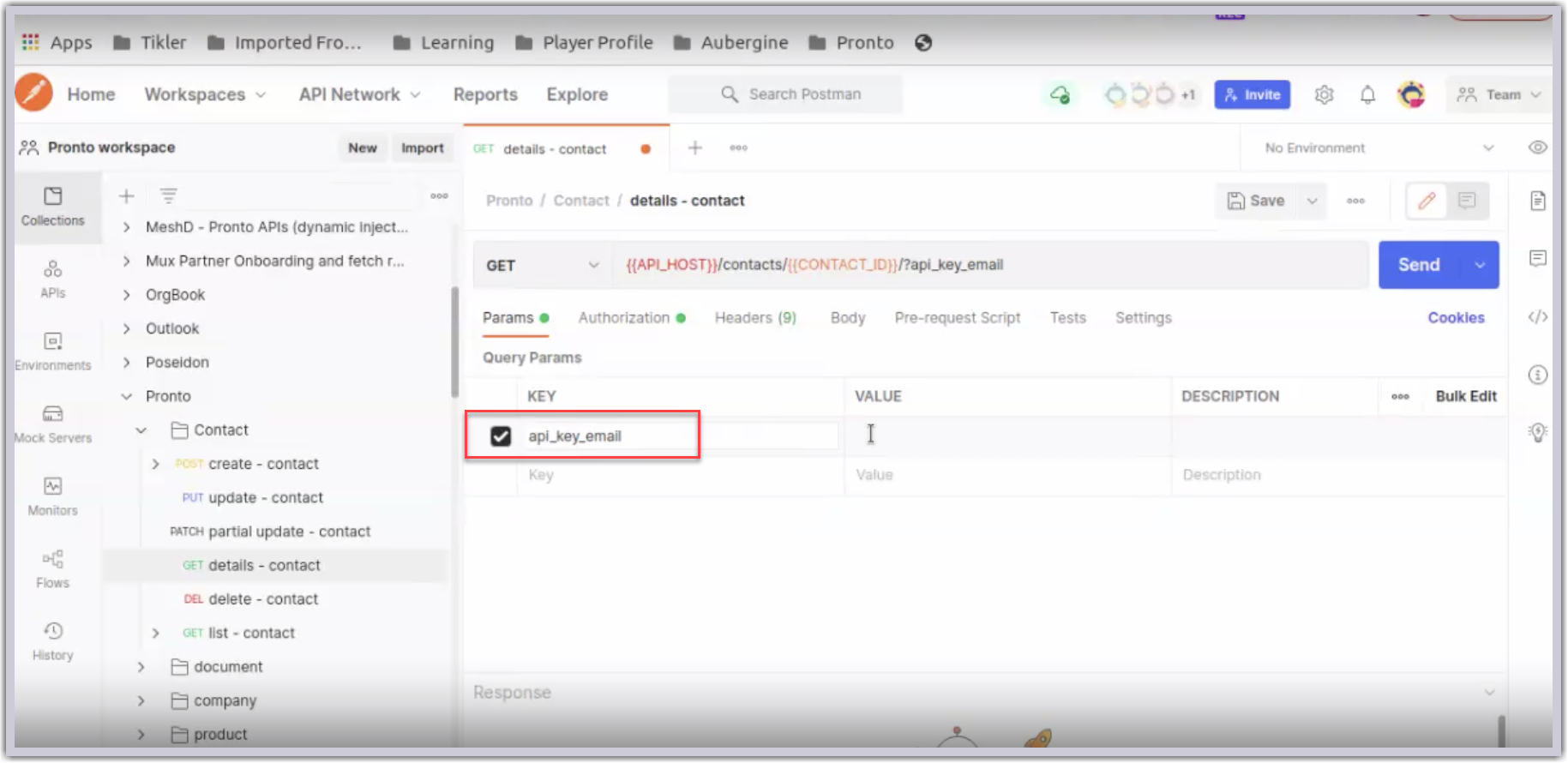Open the comments icon in right sidebar
The height and width of the screenshot is (763, 1568).
(1538, 258)
